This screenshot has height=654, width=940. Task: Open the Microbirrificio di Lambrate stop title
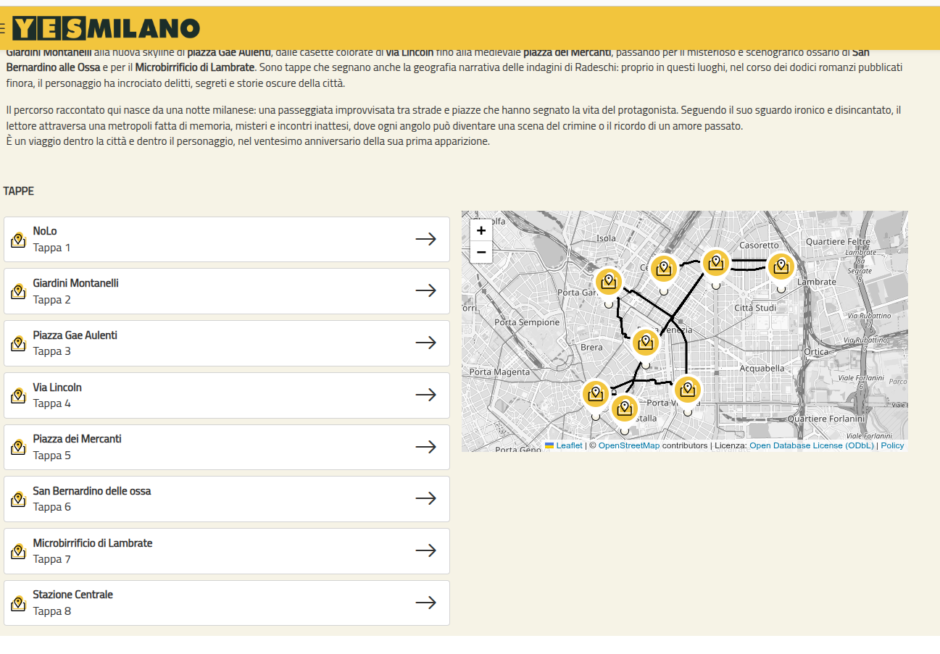pyautogui.click(x=93, y=543)
